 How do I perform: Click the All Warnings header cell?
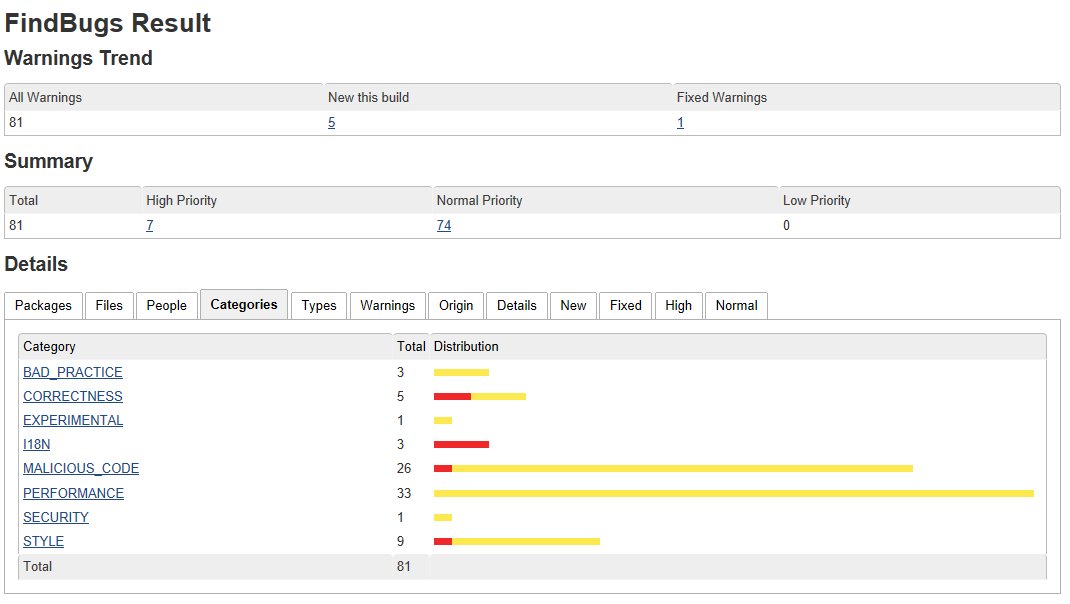(164, 98)
